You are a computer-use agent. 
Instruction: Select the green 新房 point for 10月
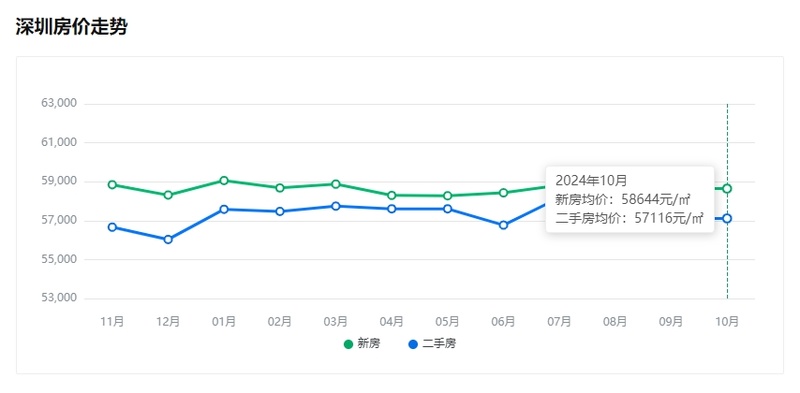727,189
